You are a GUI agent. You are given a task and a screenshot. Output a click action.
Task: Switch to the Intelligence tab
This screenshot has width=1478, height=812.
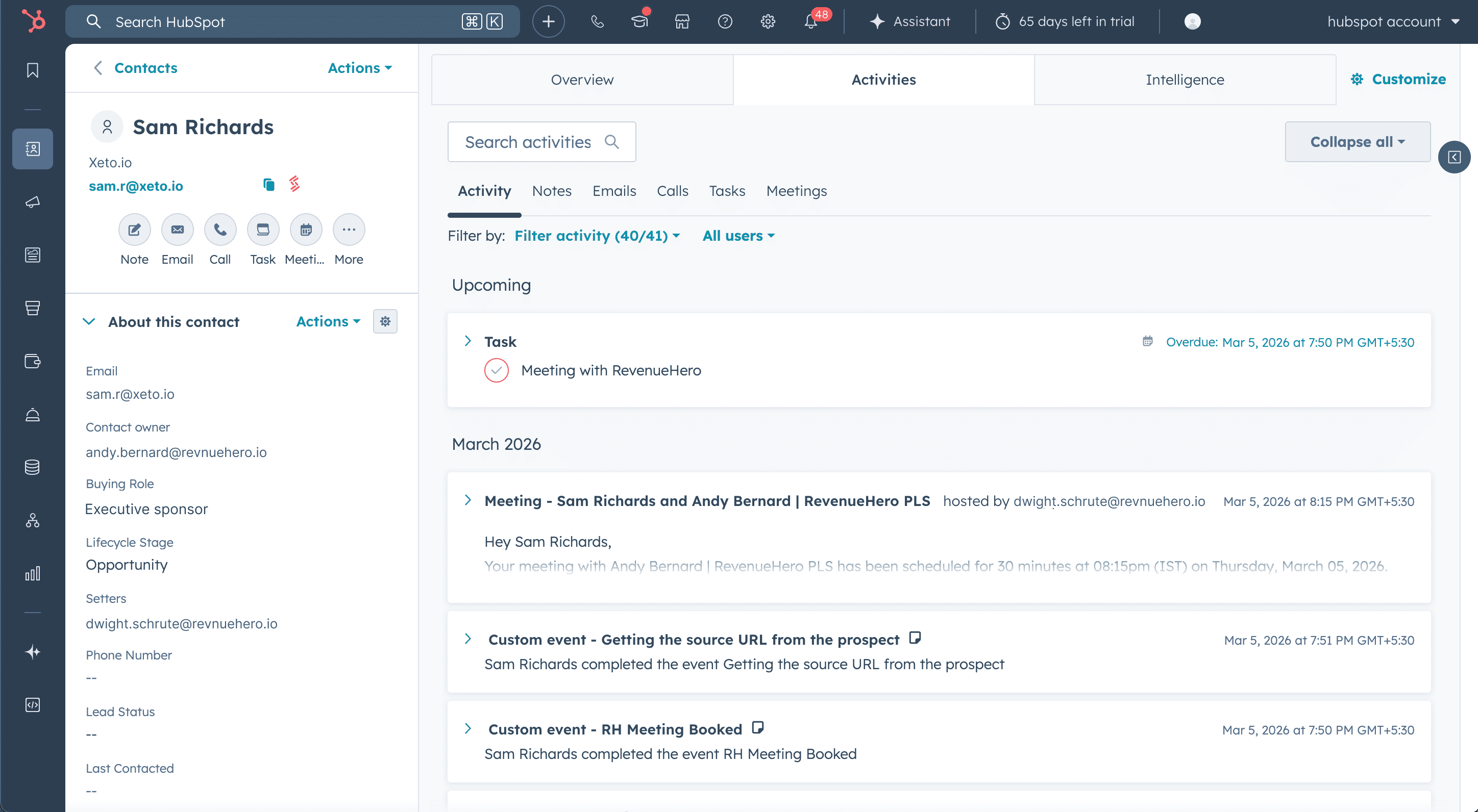1184,80
